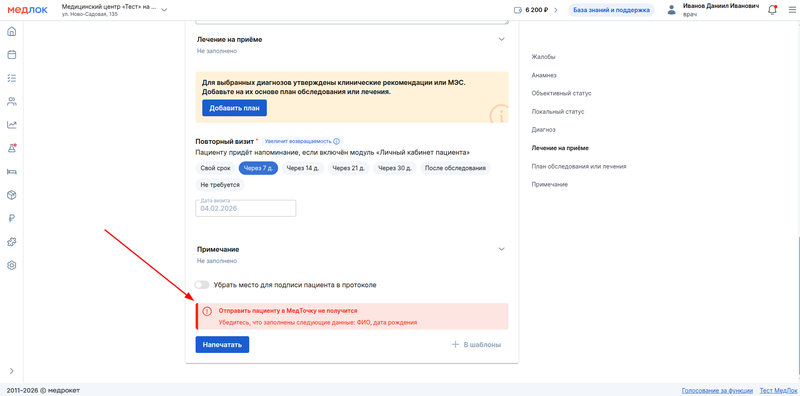The width and height of the screenshot is (800, 396).
Task: Go to План обследования или лечения
Action: [579, 166]
